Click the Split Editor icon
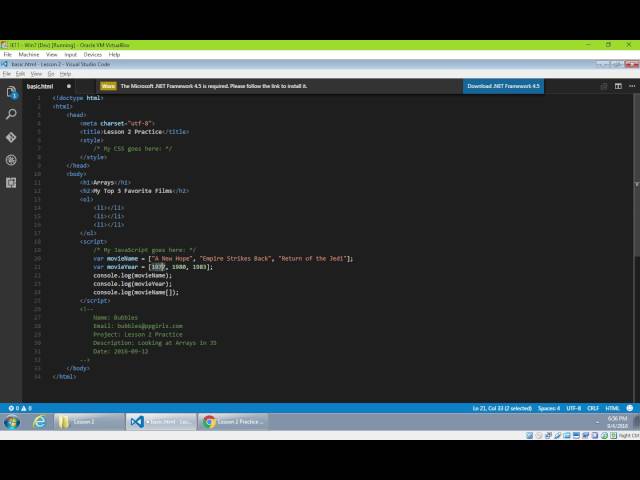Image resolution: width=640 pixels, height=480 pixels. click(x=618, y=86)
